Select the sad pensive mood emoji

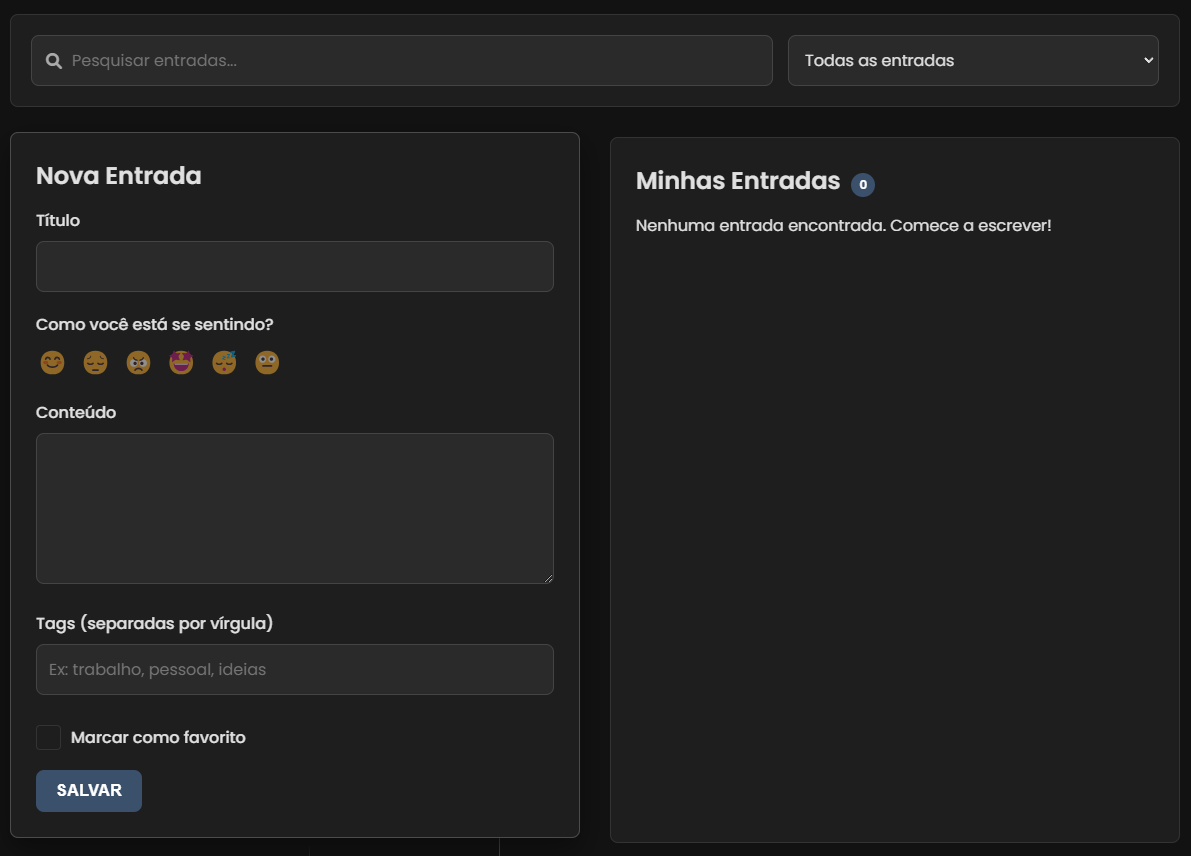(96, 362)
